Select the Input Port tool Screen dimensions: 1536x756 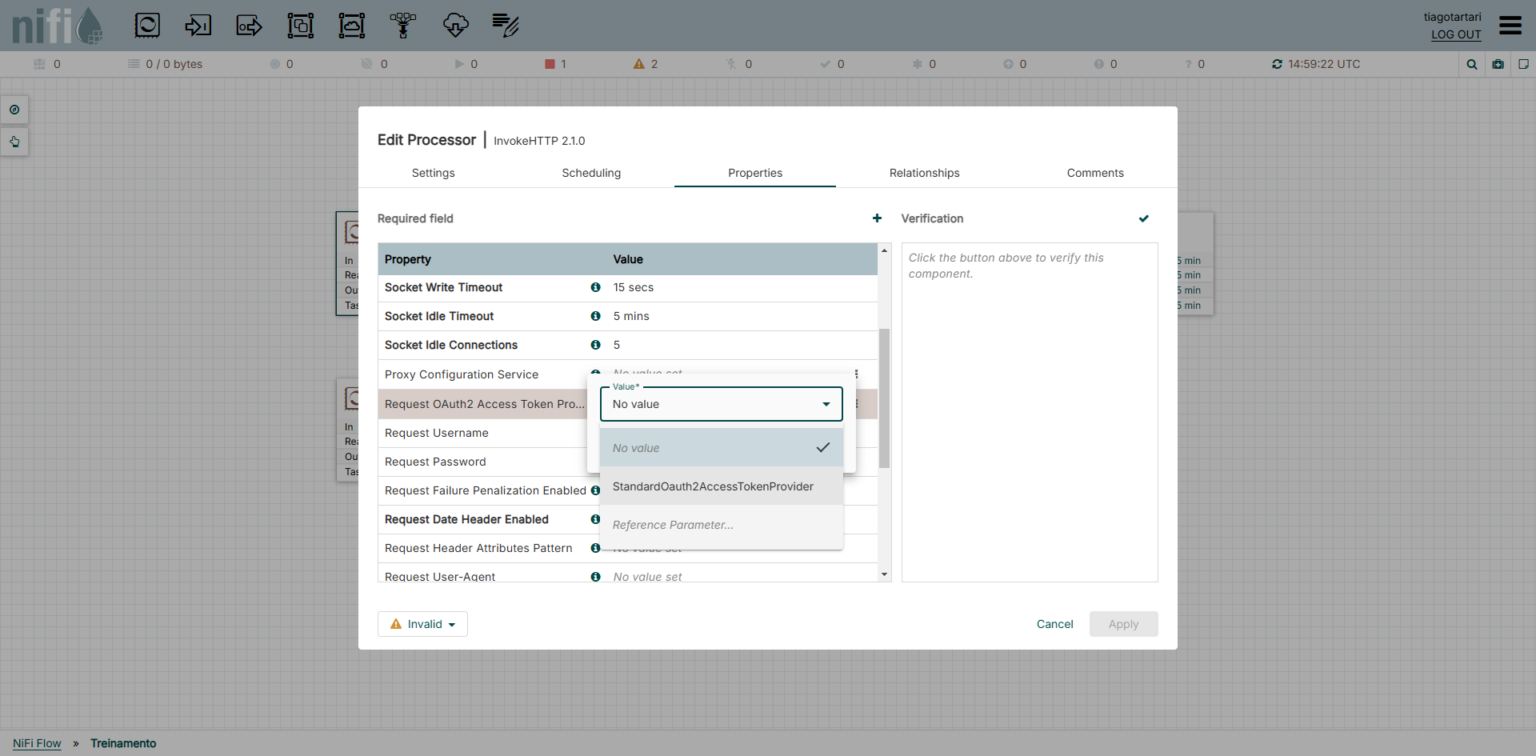tap(197, 25)
